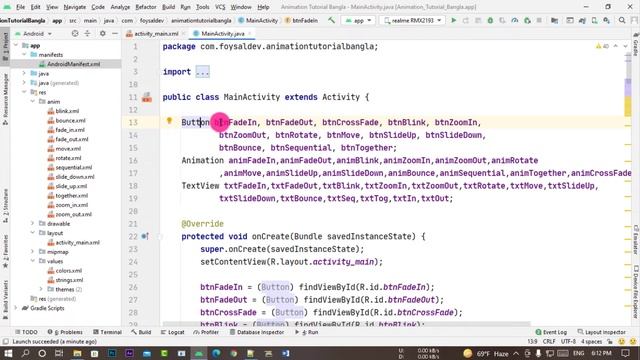Click Attach Debugger to Android Process icon
640x360 pixels.
tap(527, 20)
